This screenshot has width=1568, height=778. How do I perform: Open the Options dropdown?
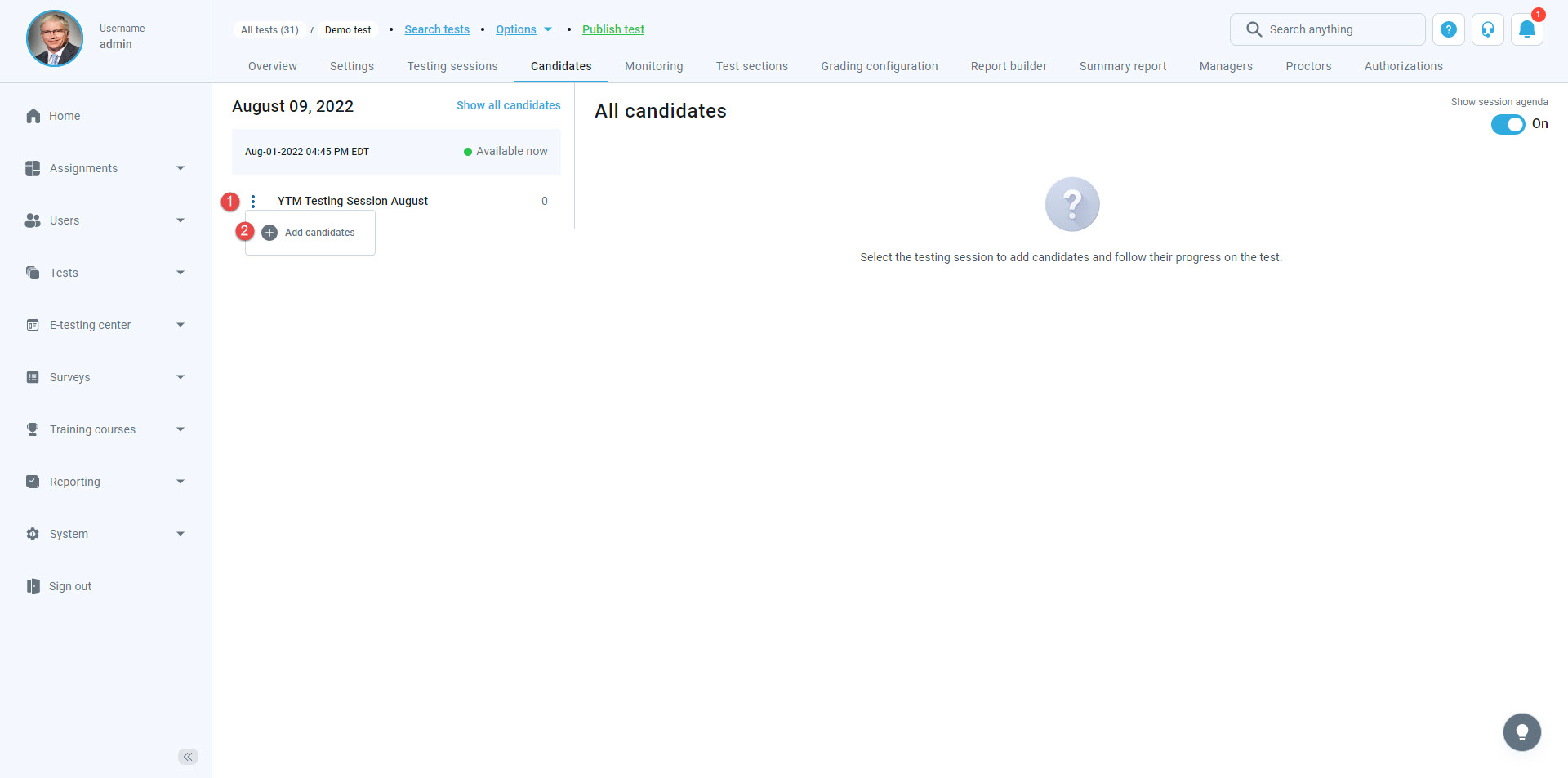click(x=523, y=30)
